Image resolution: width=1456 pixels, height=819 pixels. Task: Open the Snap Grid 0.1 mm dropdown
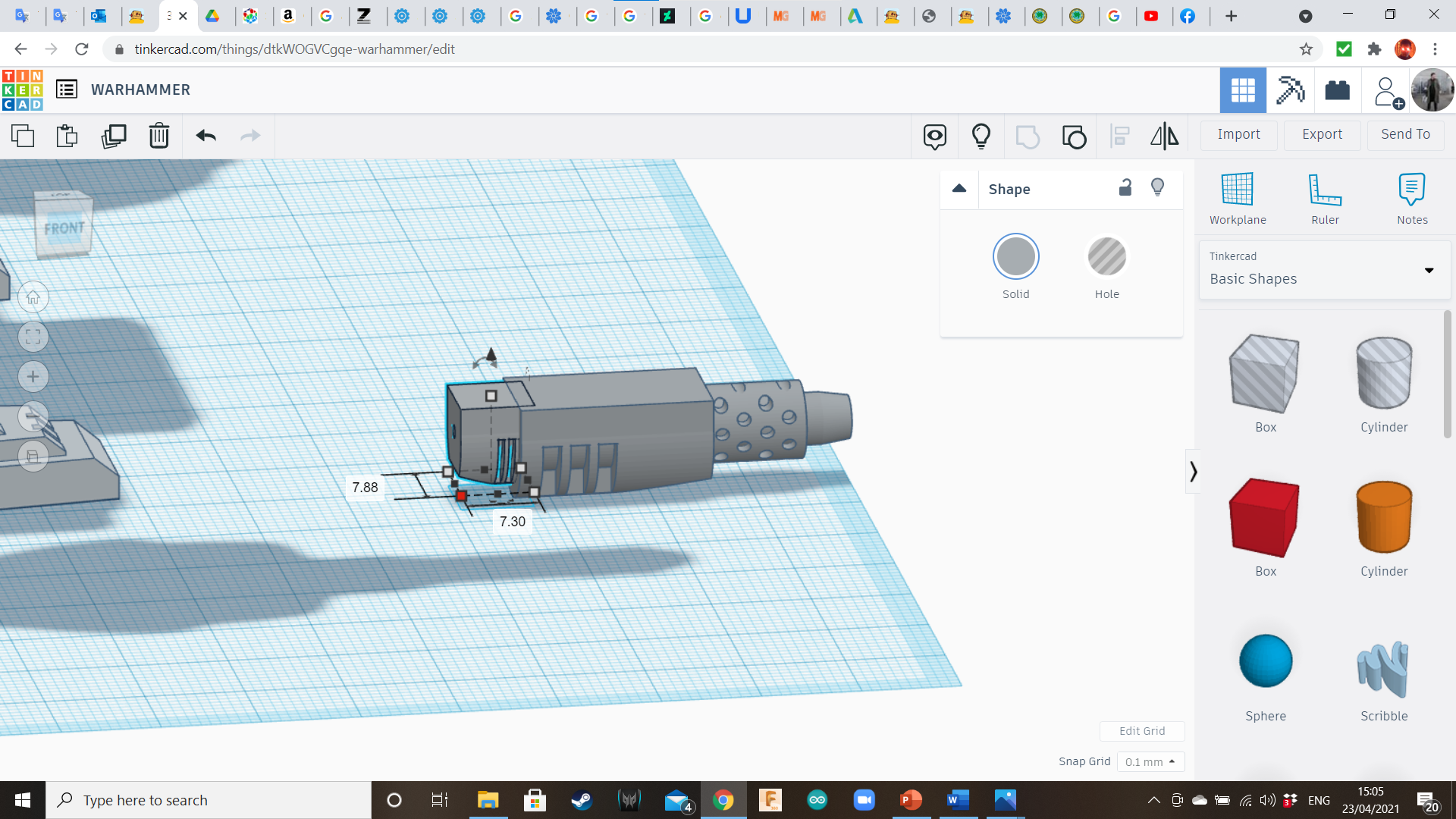1150,761
